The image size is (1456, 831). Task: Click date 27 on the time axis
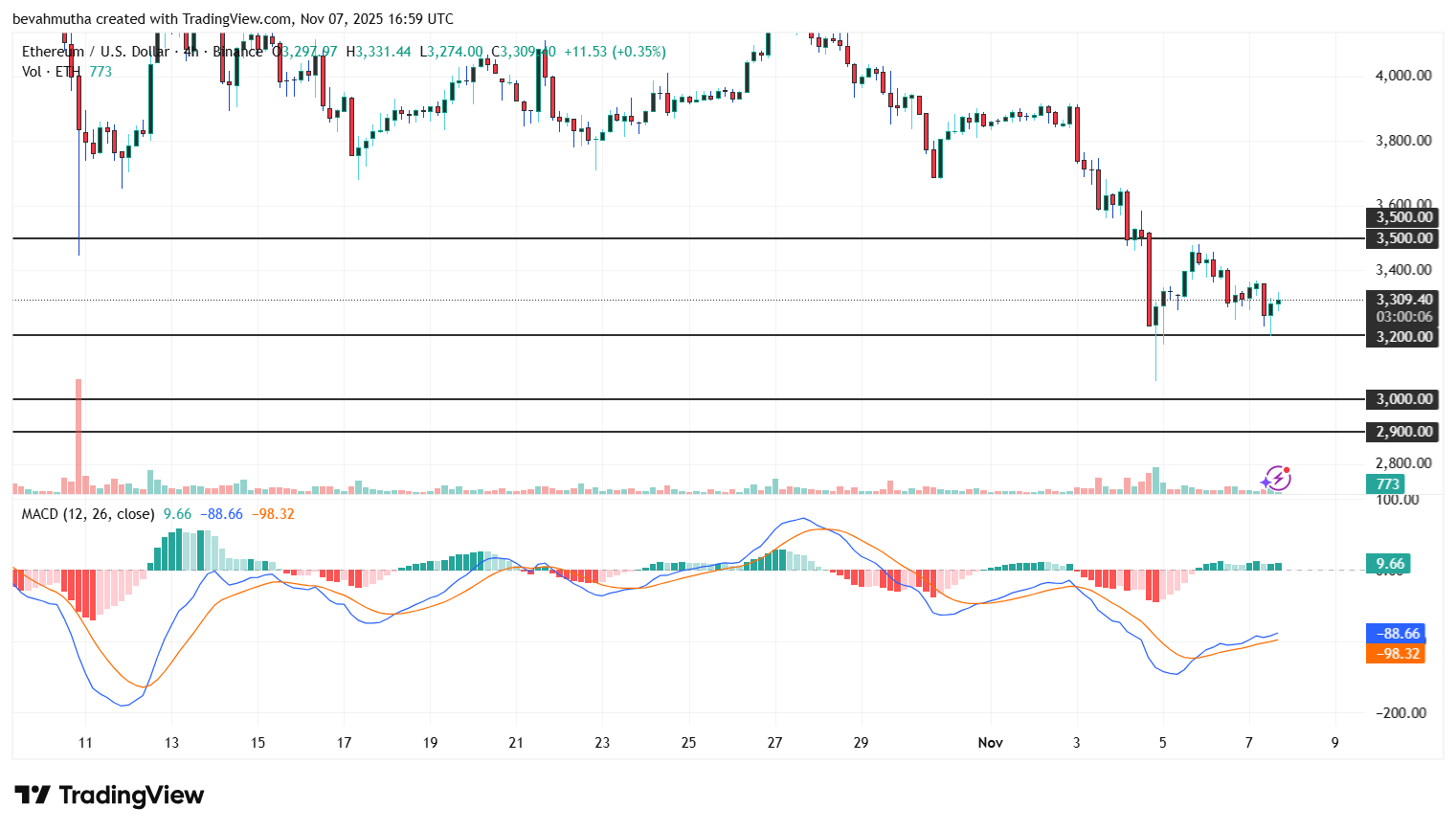pos(774,743)
